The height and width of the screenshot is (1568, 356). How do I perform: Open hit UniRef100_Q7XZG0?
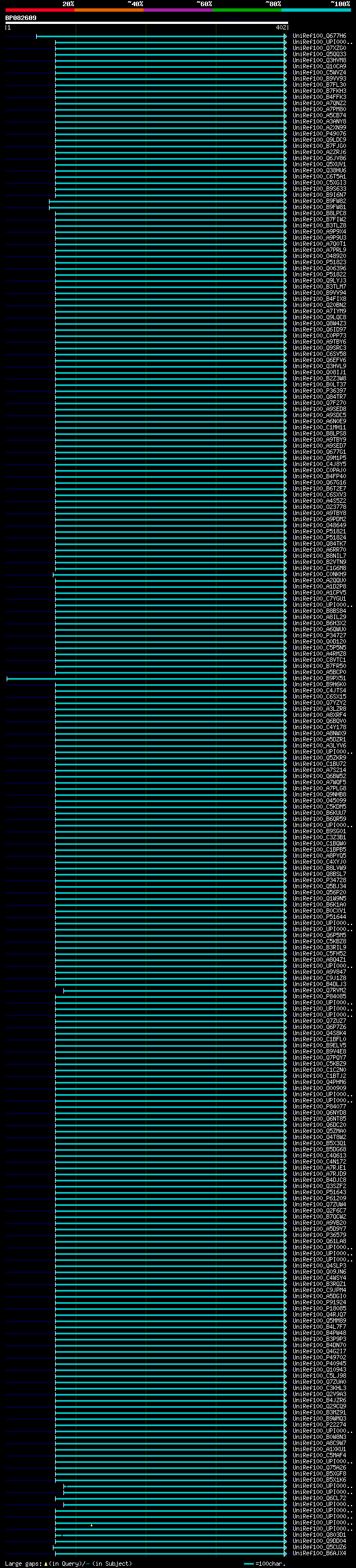[319, 48]
